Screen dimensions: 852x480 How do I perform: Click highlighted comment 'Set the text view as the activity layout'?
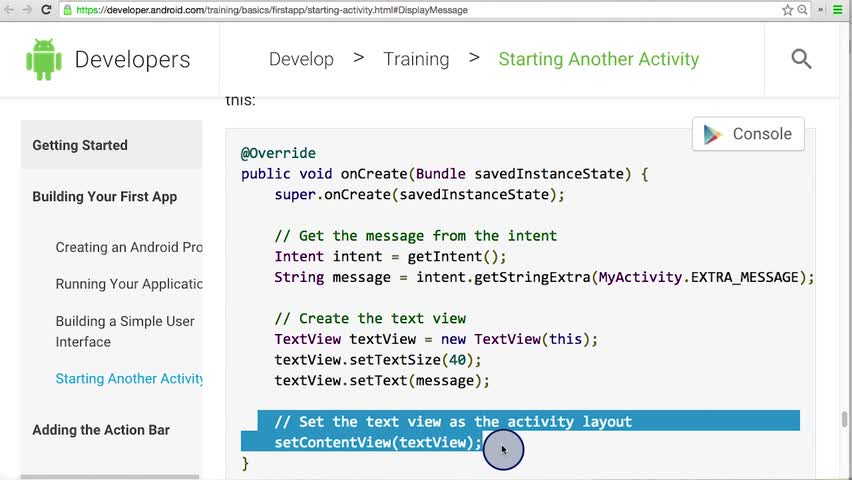coord(453,422)
